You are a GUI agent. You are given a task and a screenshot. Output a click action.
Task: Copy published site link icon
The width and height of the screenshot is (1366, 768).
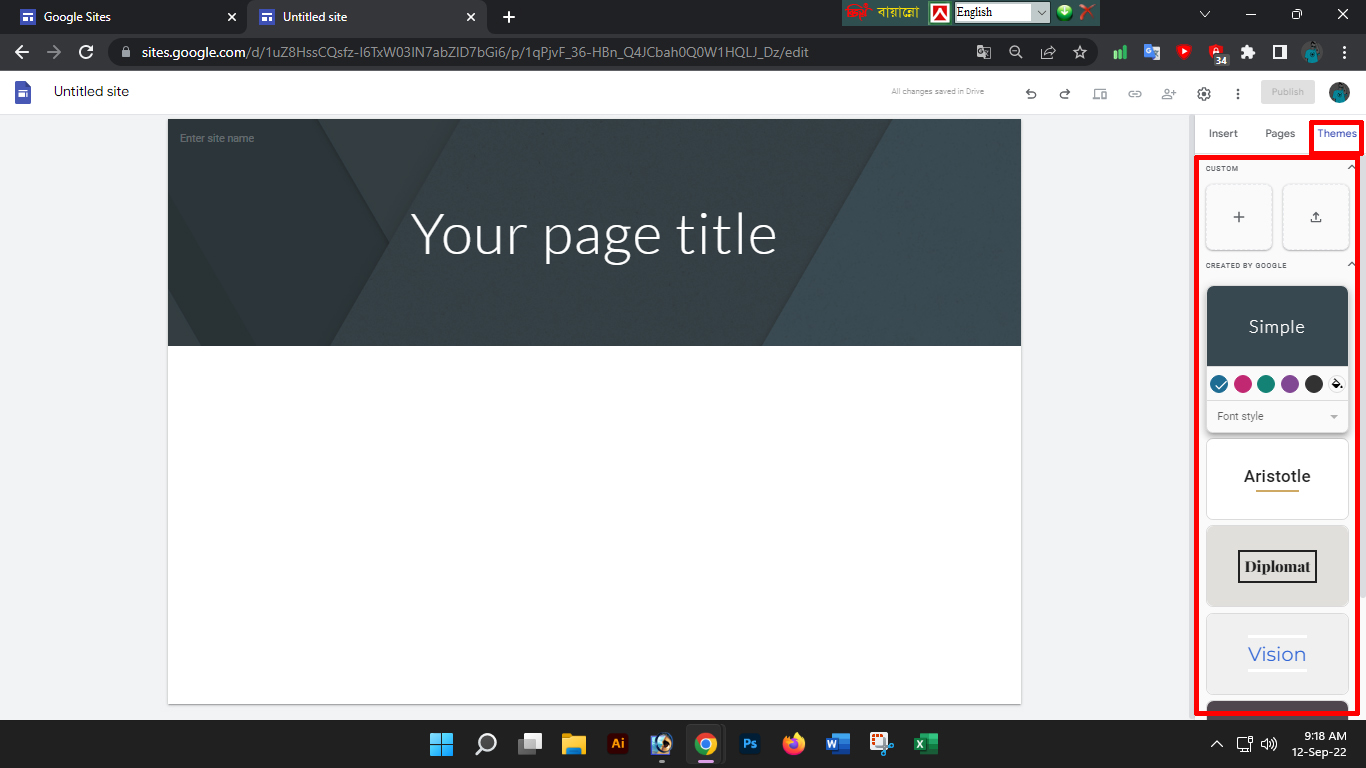[1134, 93]
